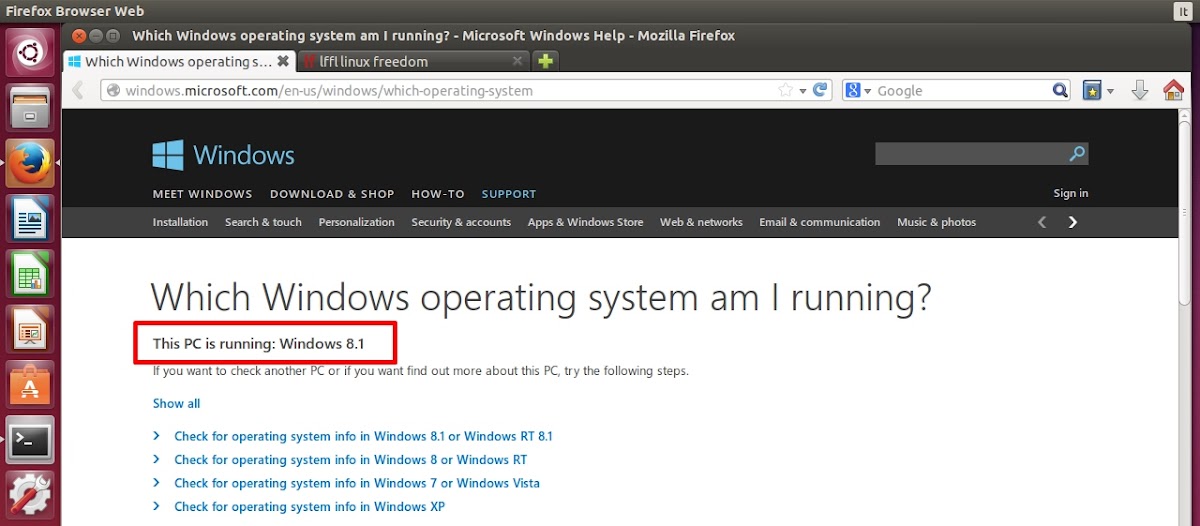Viewport: 1200px width, 526px height.
Task: Open the SUPPORT menu
Action: tap(509, 194)
